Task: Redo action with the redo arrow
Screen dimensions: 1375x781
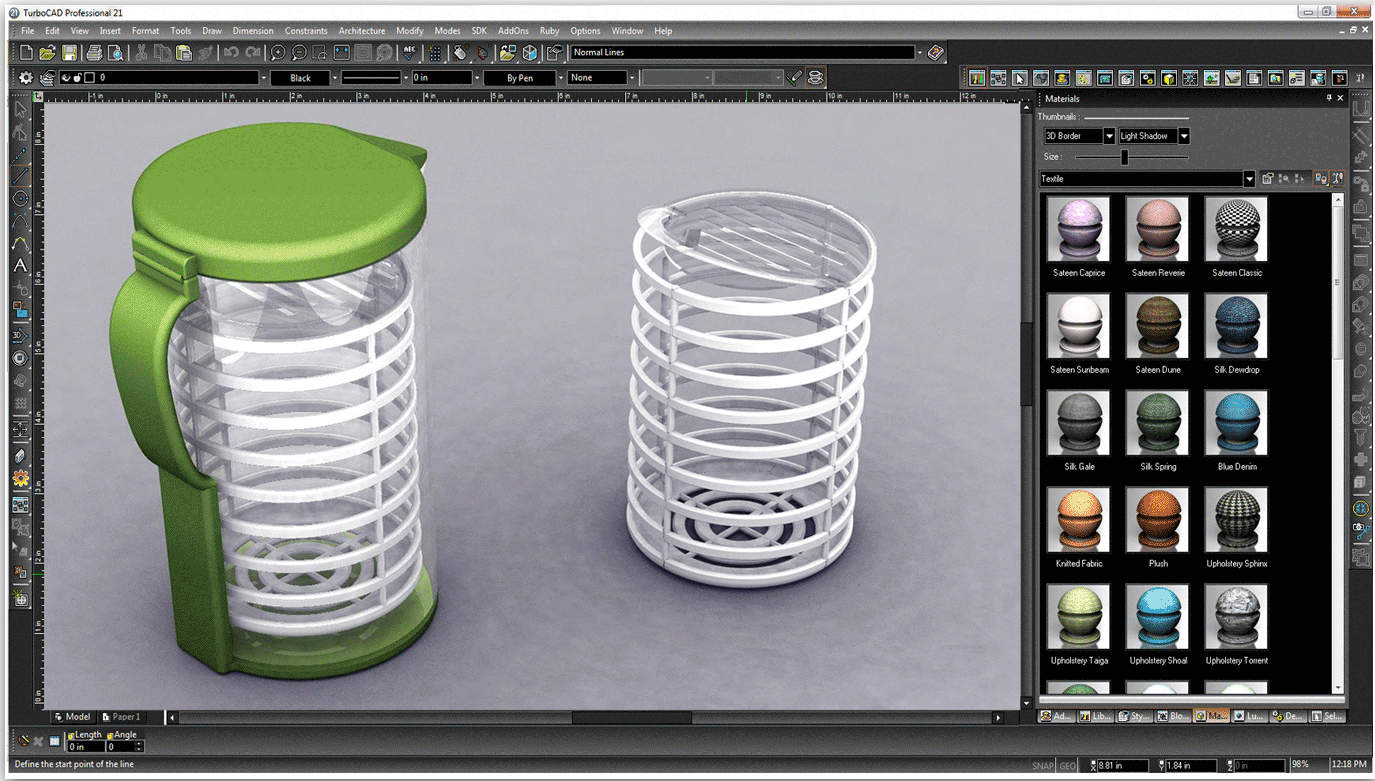Action: coord(254,53)
